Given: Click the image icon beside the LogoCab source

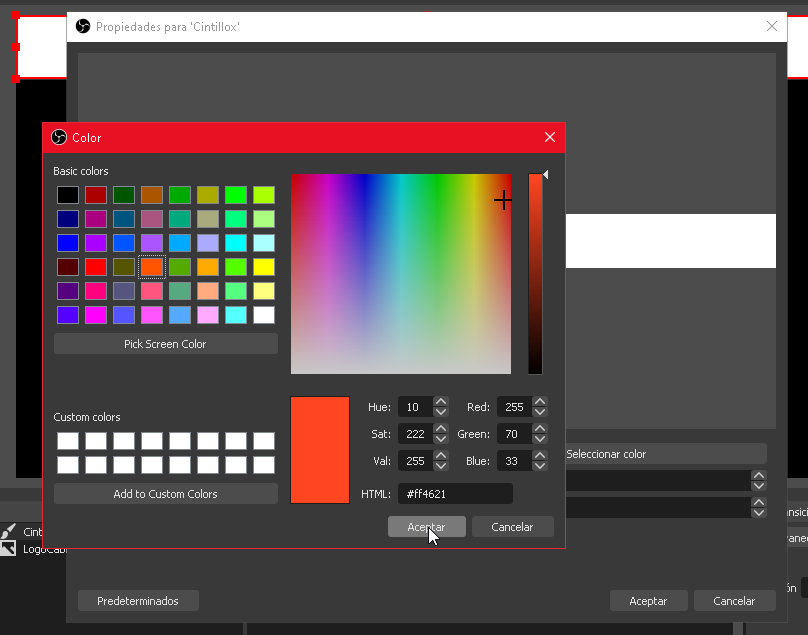Looking at the screenshot, I should point(8,548).
